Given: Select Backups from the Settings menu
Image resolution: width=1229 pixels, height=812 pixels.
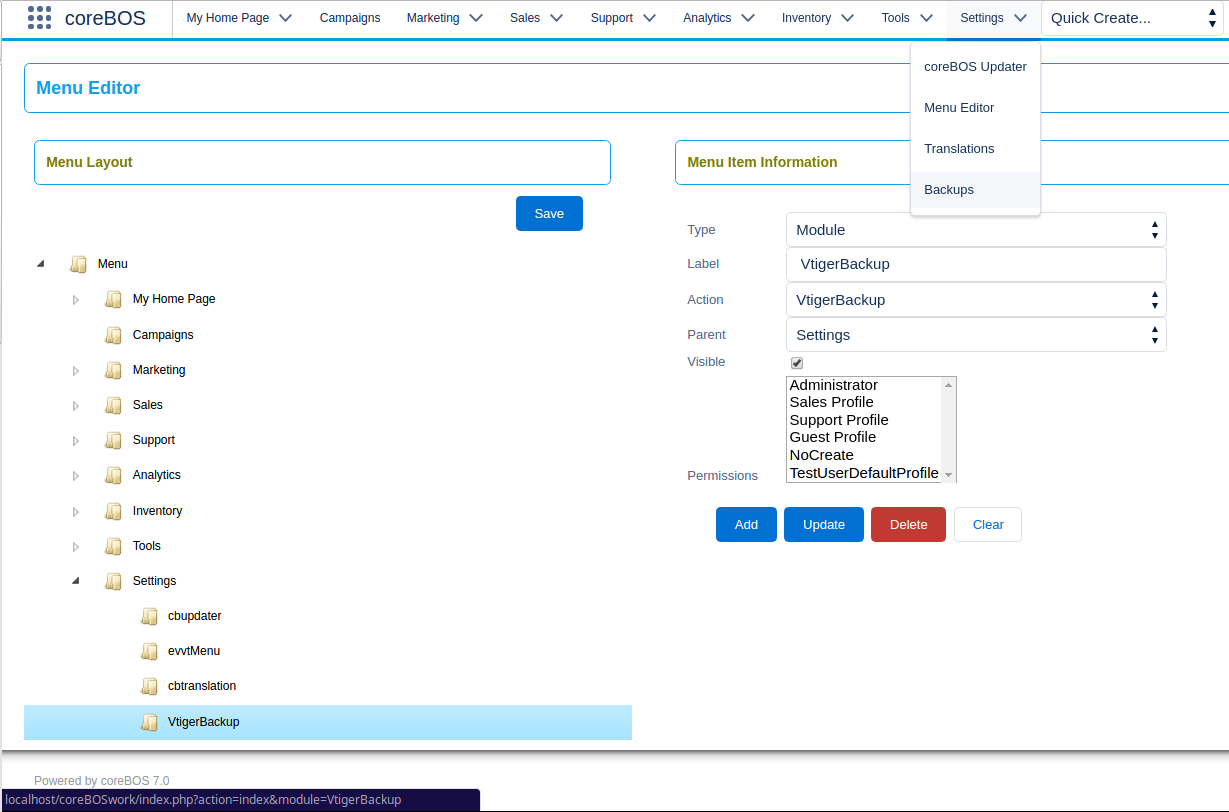Looking at the screenshot, I should [x=949, y=190].
